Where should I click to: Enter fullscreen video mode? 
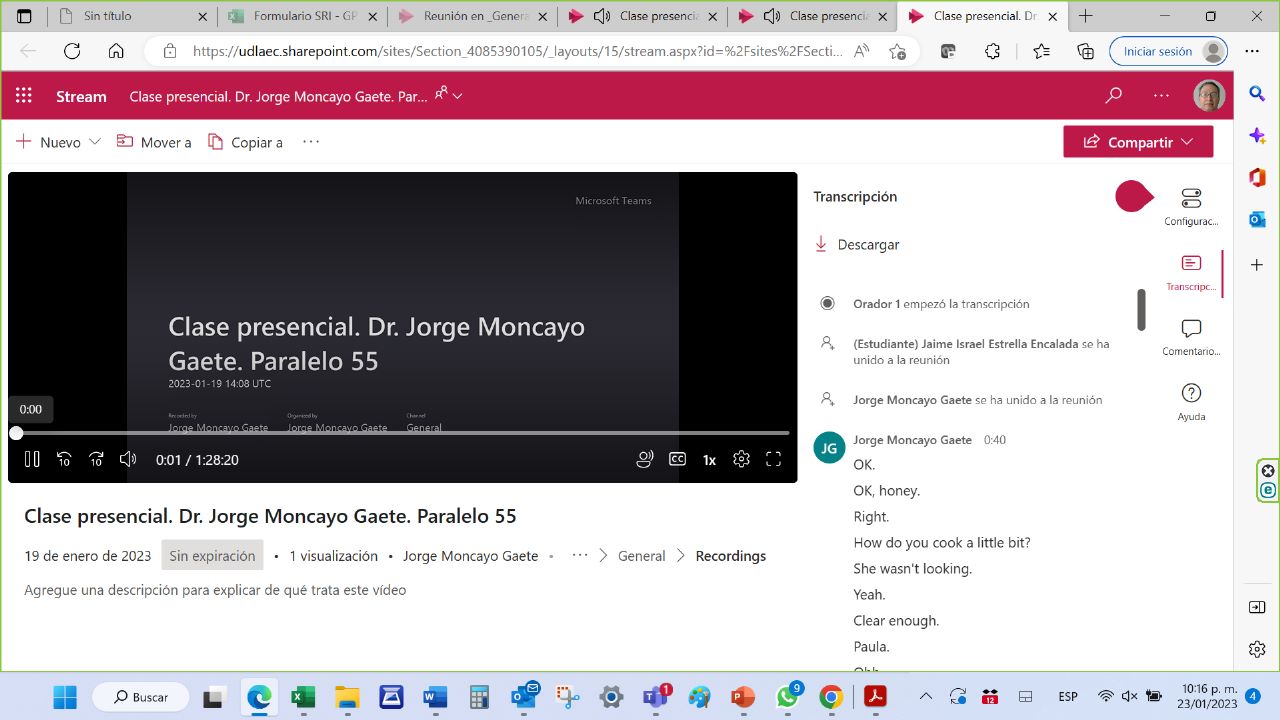click(x=773, y=460)
